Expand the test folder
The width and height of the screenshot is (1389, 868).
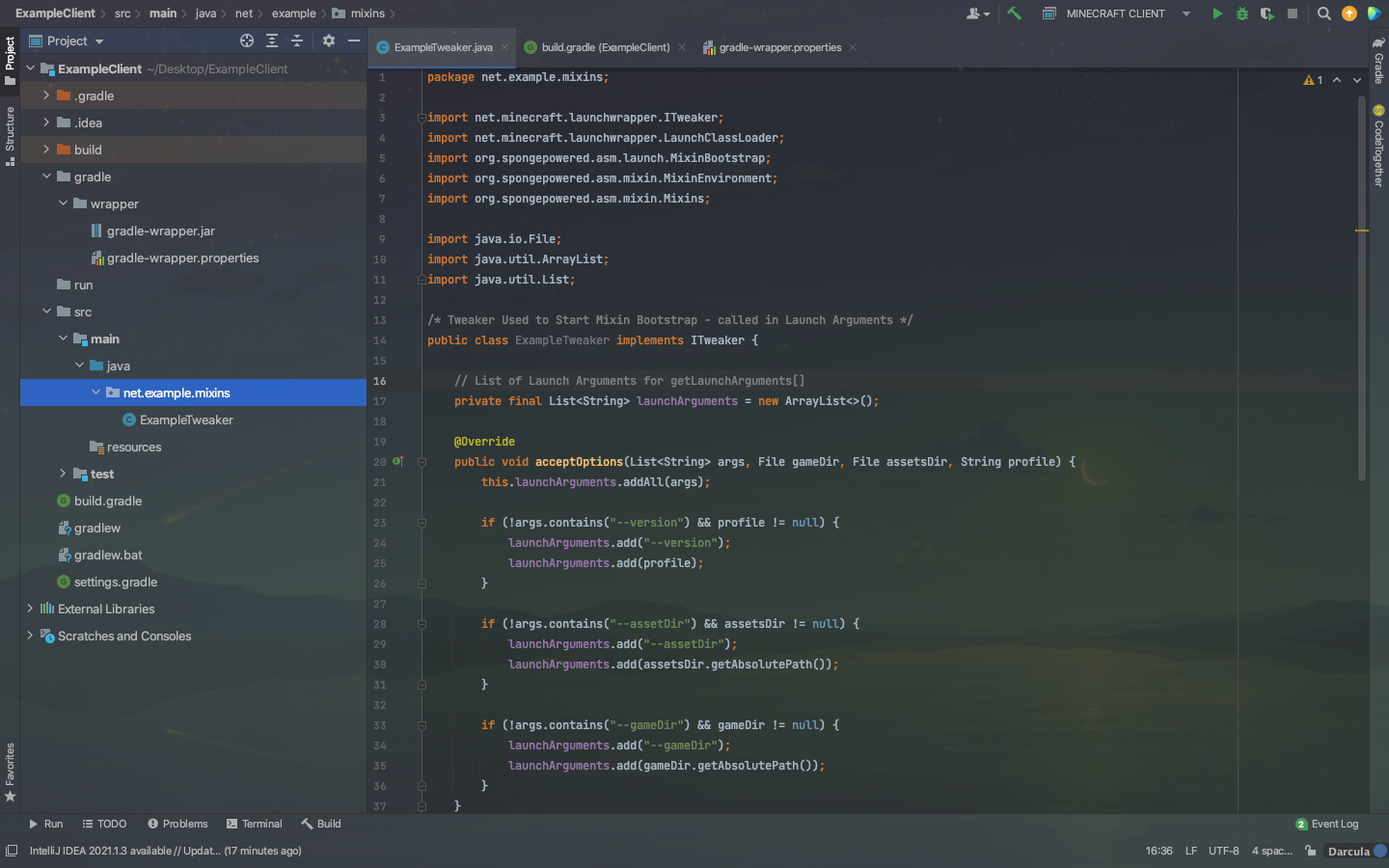point(63,474)
